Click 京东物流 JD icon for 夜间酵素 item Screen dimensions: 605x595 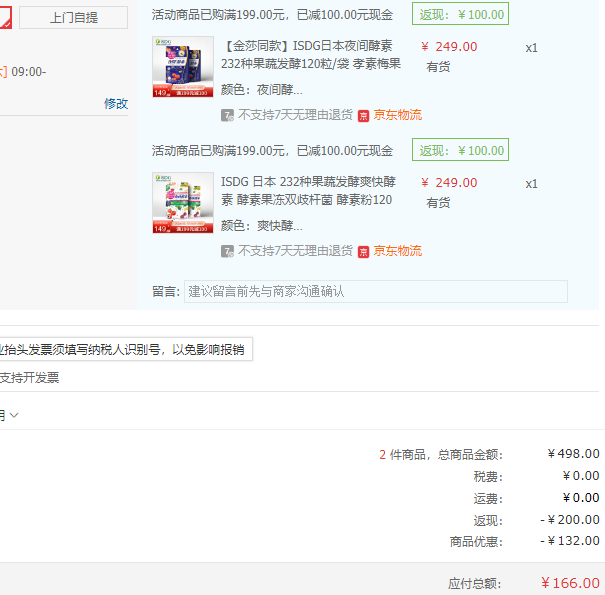[363, 116]
